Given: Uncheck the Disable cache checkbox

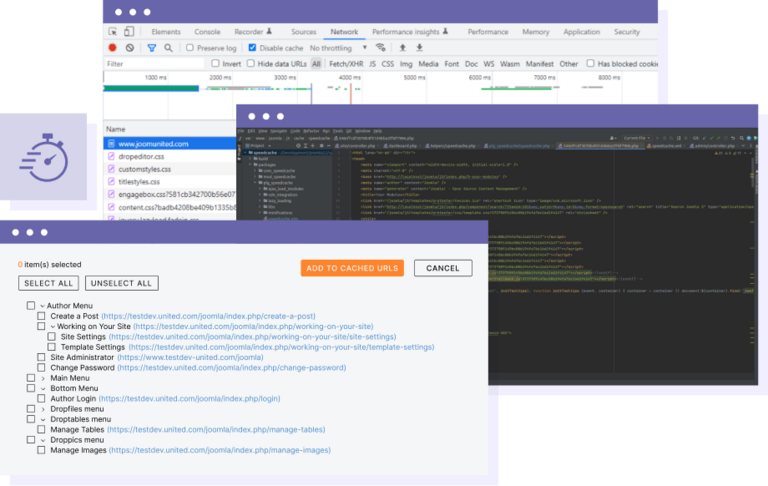Looking at the screenshot, I should click(x=252, y=48).
